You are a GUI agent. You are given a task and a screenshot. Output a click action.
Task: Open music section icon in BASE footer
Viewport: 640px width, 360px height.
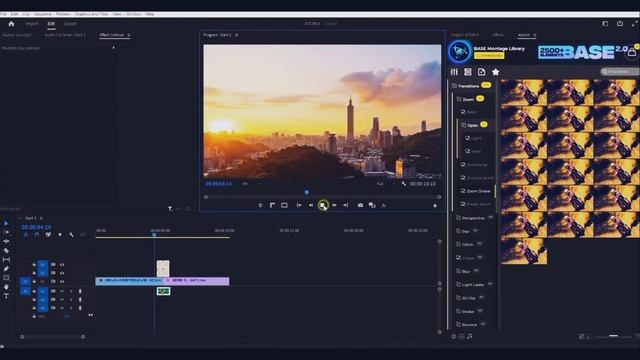(469, 336)
